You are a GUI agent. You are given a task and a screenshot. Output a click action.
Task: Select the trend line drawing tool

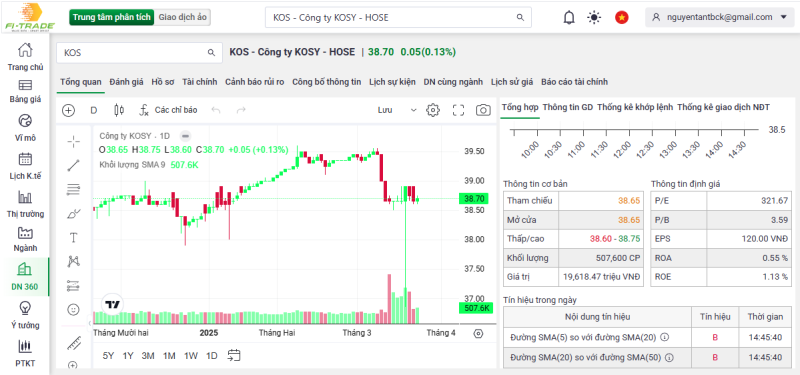pyautogui.click(x=74, y=165)
